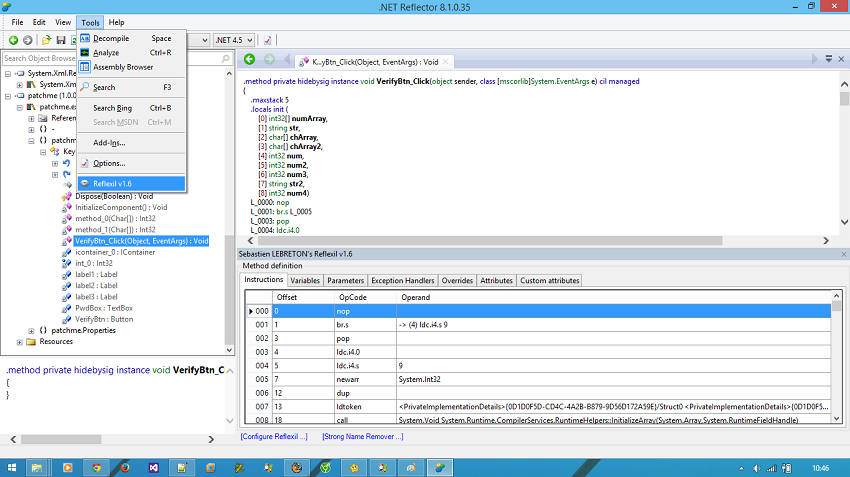Open the Edit menu
The width and height of the screenshot is (850, 477).
39,22
